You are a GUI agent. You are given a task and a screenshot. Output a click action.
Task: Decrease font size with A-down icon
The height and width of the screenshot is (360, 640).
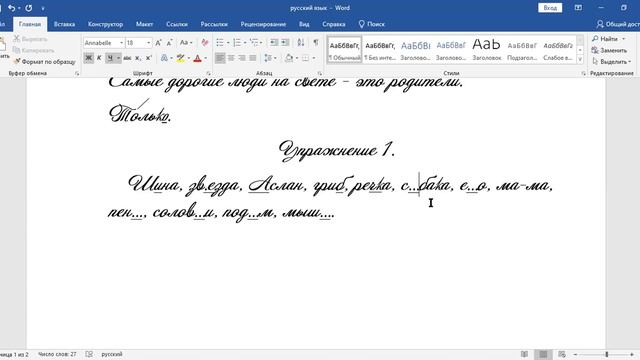coord(169,42)
